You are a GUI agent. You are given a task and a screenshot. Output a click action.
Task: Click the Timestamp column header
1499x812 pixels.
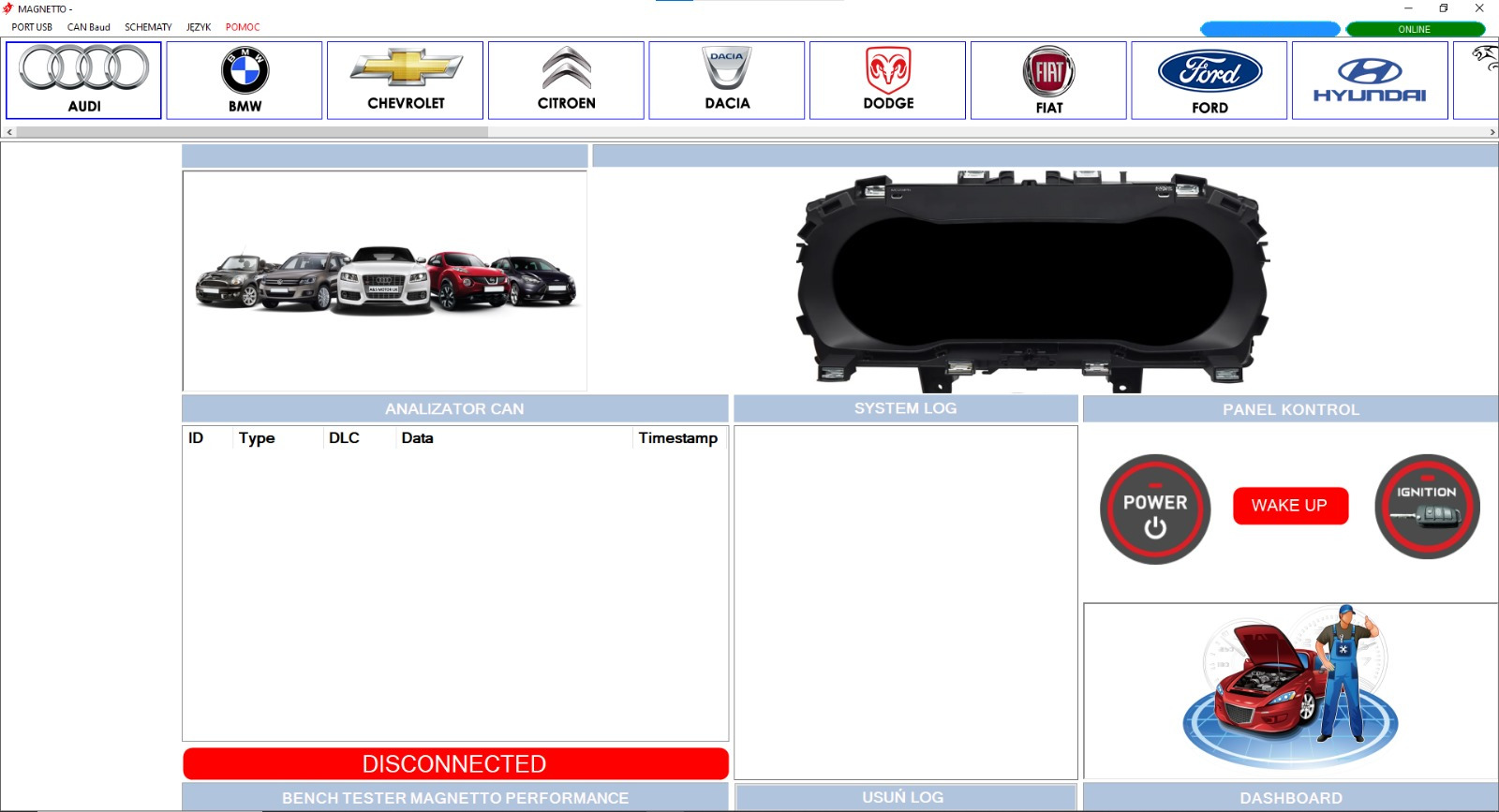click(x=678, y=437)
